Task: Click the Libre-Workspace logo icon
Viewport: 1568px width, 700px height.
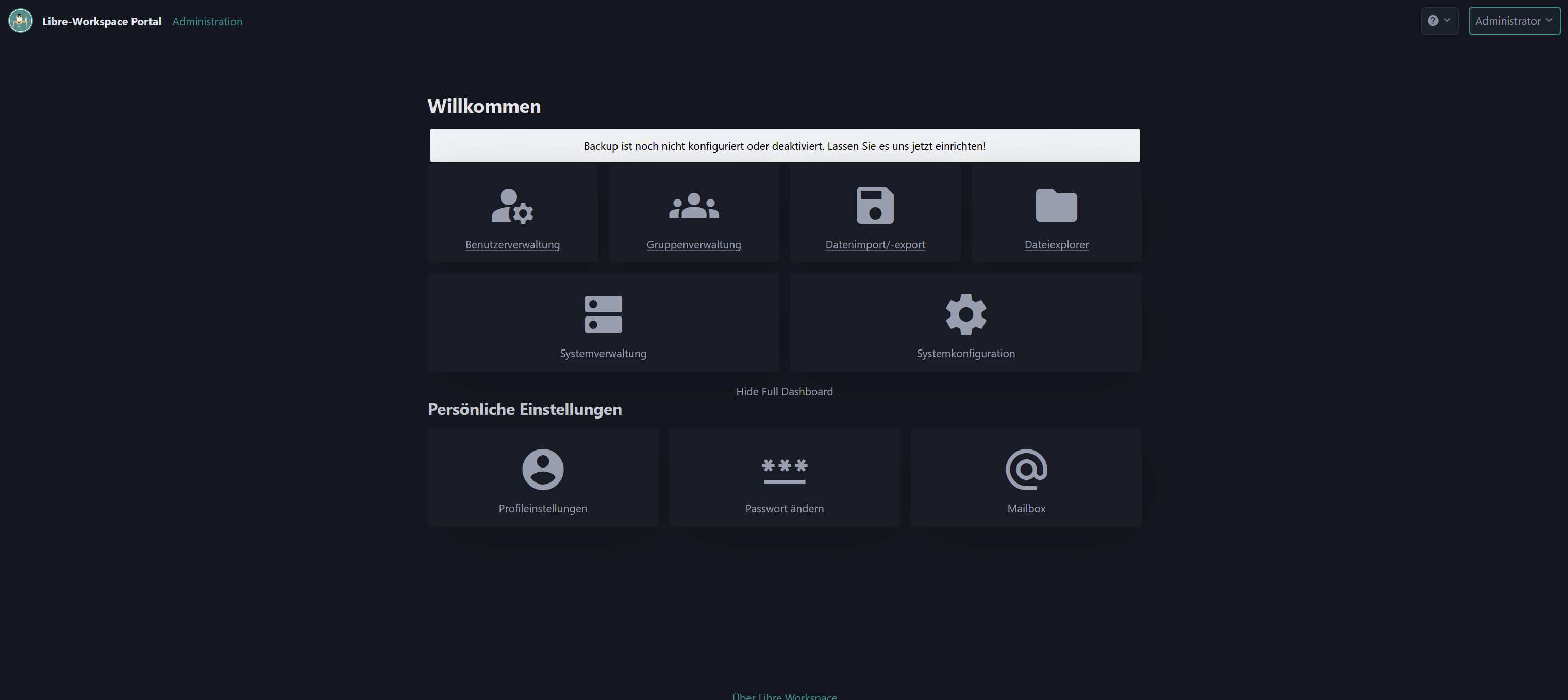Action: (x=21, y=21)
